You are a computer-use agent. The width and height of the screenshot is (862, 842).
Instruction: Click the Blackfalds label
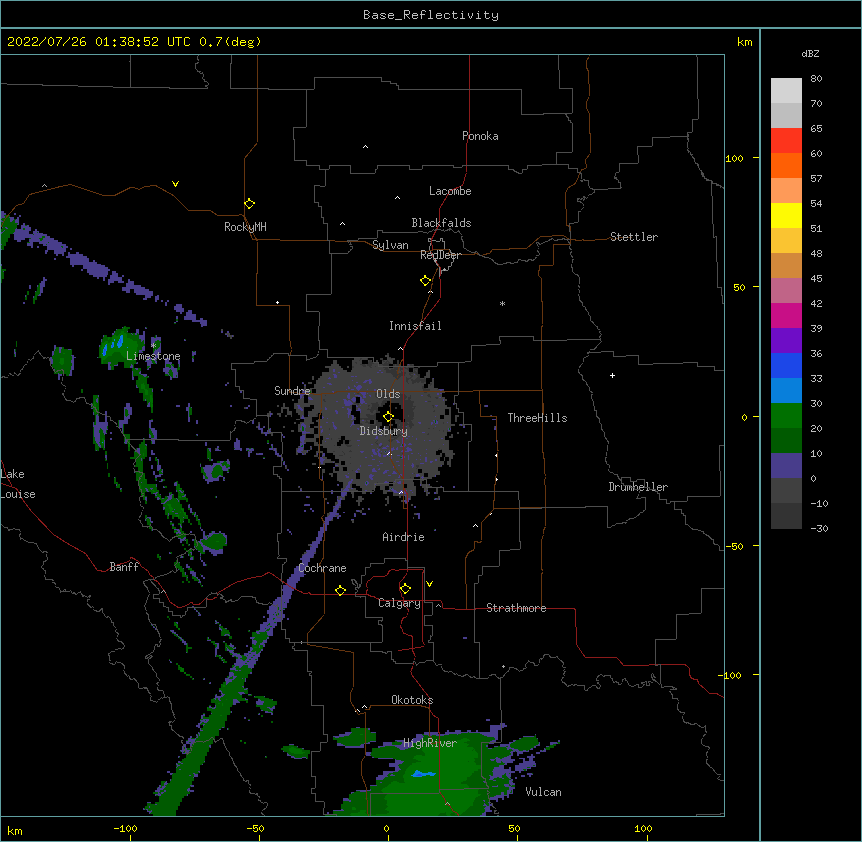tap(441, 223)
